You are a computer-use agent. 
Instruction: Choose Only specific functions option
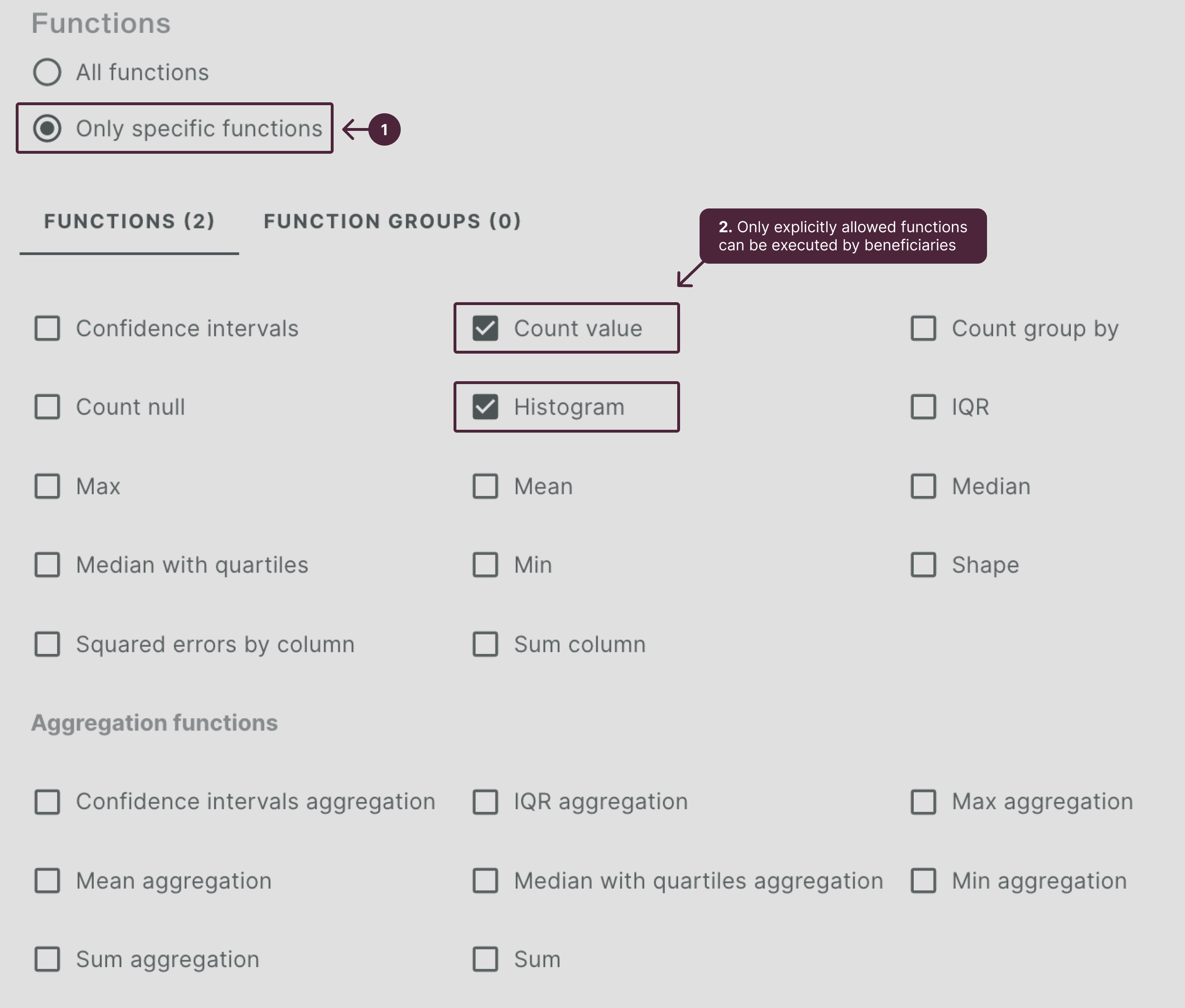coord(49,128)
